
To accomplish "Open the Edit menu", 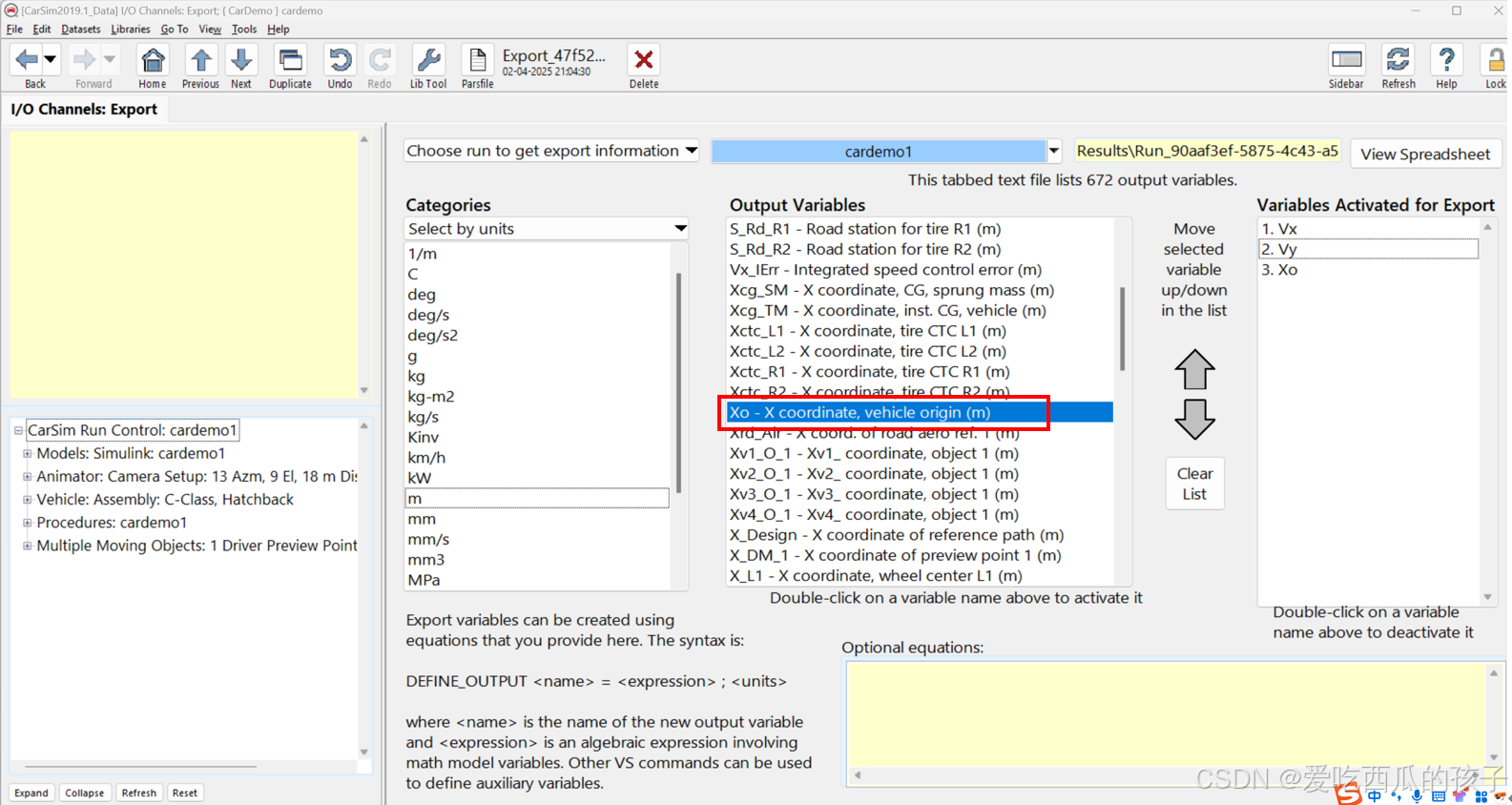I will [x=42, y=30].
